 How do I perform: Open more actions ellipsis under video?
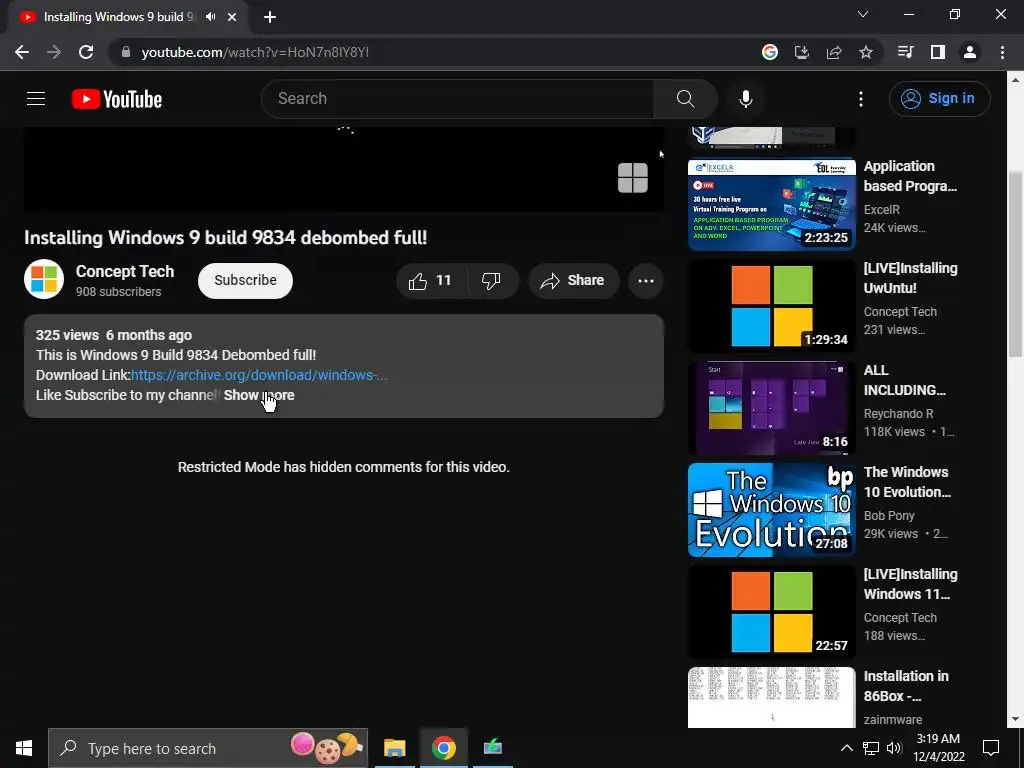pyautogui.click(x=646, y=281)
